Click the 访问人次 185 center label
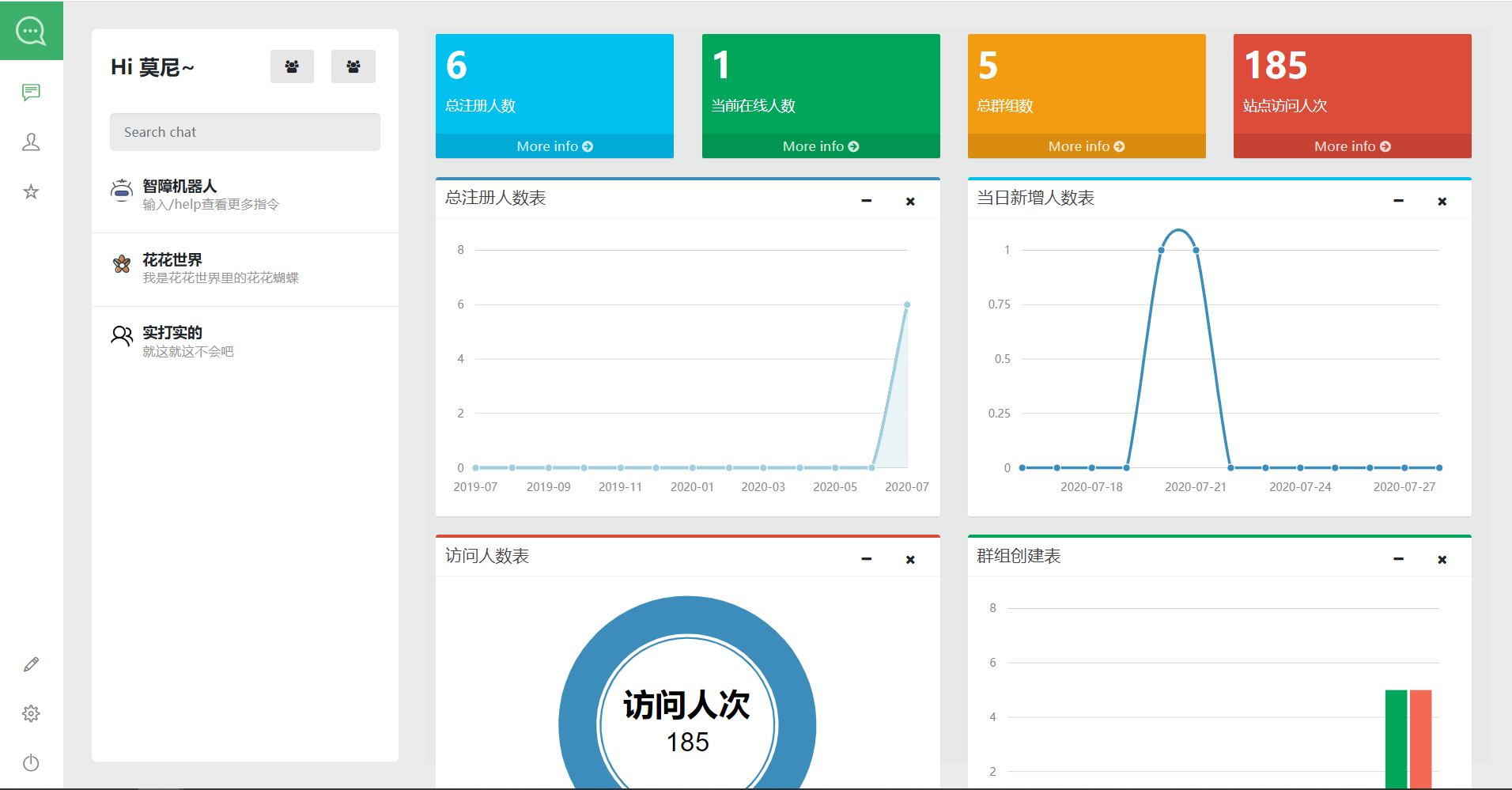Image resolution: width=1512 pixels, height=790 pixels. coord(687,722)
